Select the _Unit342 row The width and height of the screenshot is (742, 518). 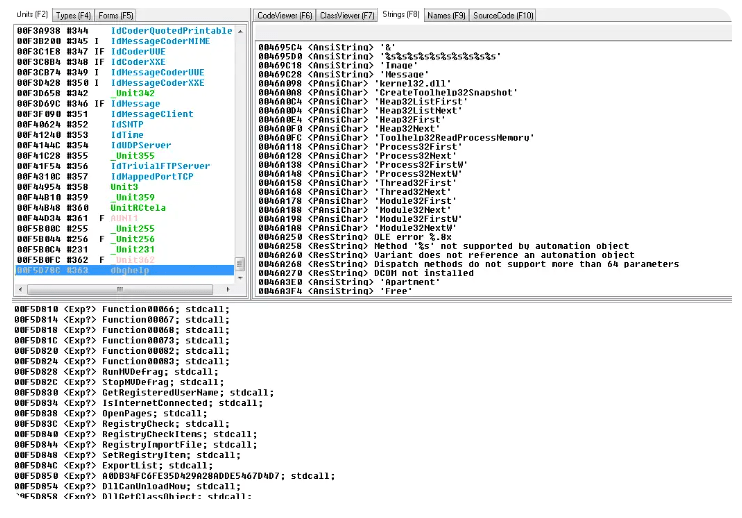tap(125, 93)
